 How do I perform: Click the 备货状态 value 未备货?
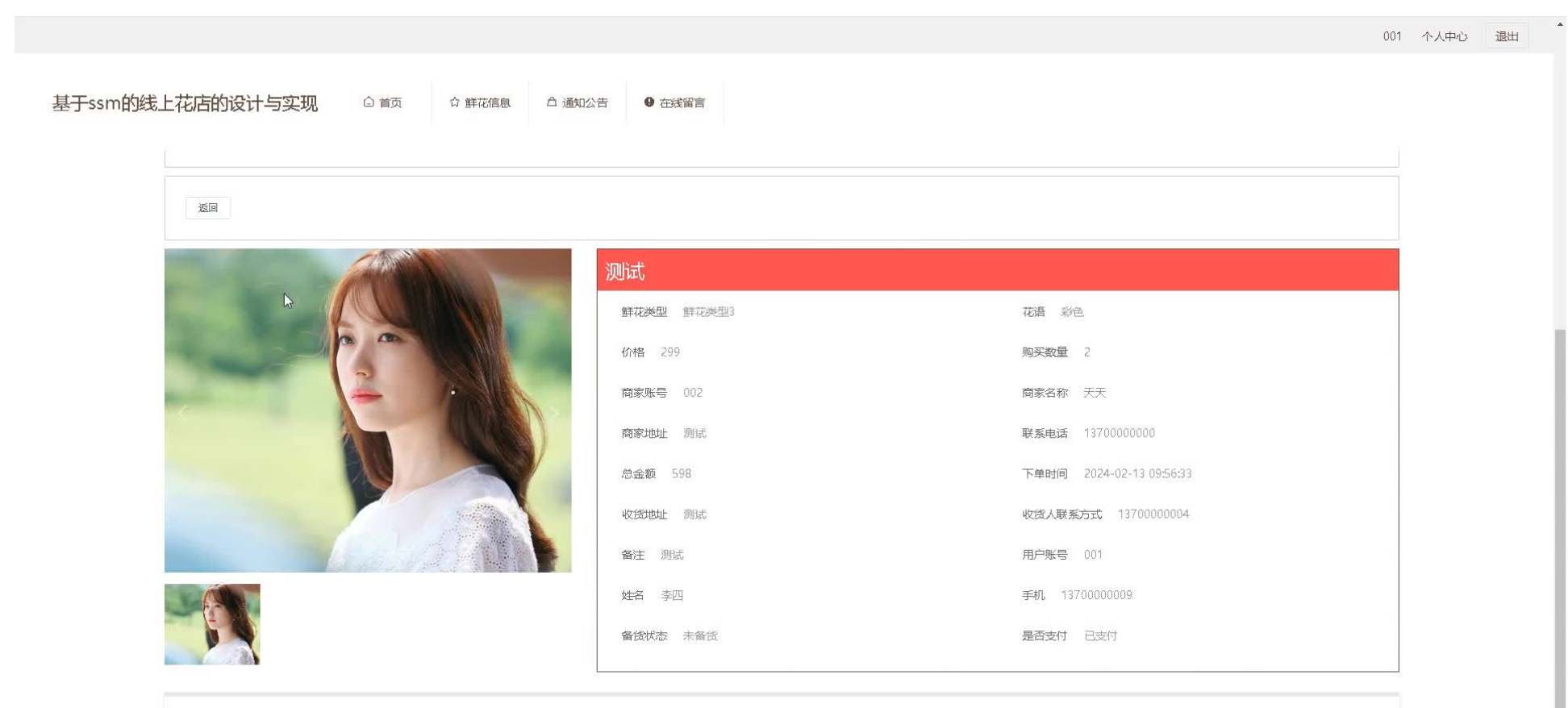click(x=700, y=635)
